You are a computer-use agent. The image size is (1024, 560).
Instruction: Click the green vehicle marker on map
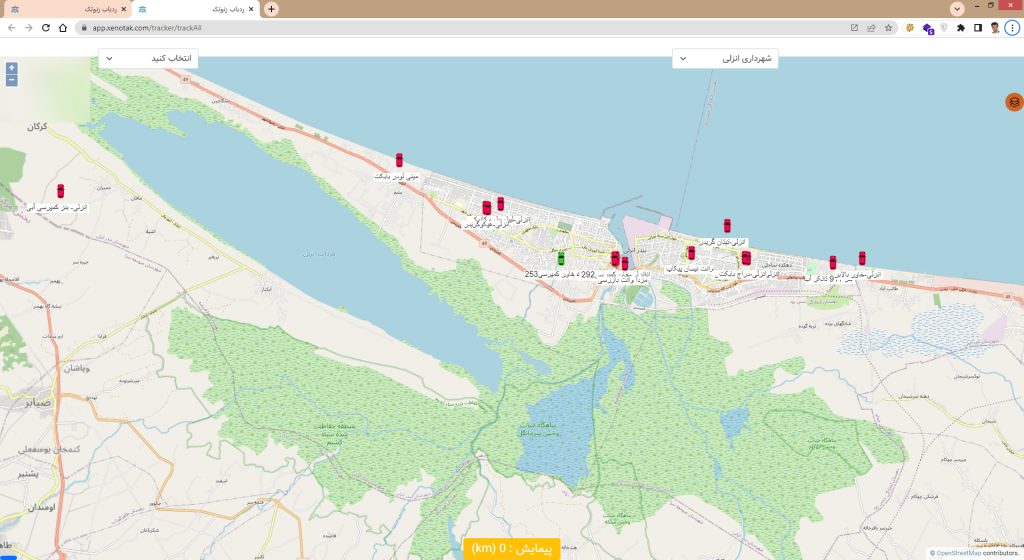pyautogui.click(x=561, y=258)
